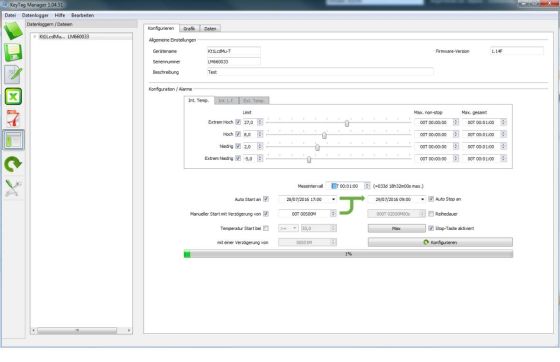Open the Auto Stop date dropdown
The image size is (560, 362).
pos(422,199)
